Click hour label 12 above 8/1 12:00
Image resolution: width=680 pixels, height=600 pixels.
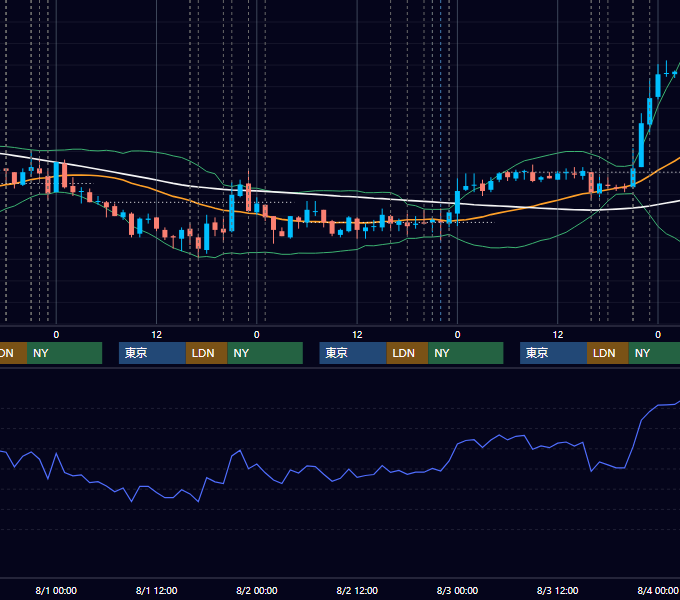tap(157, 335)
